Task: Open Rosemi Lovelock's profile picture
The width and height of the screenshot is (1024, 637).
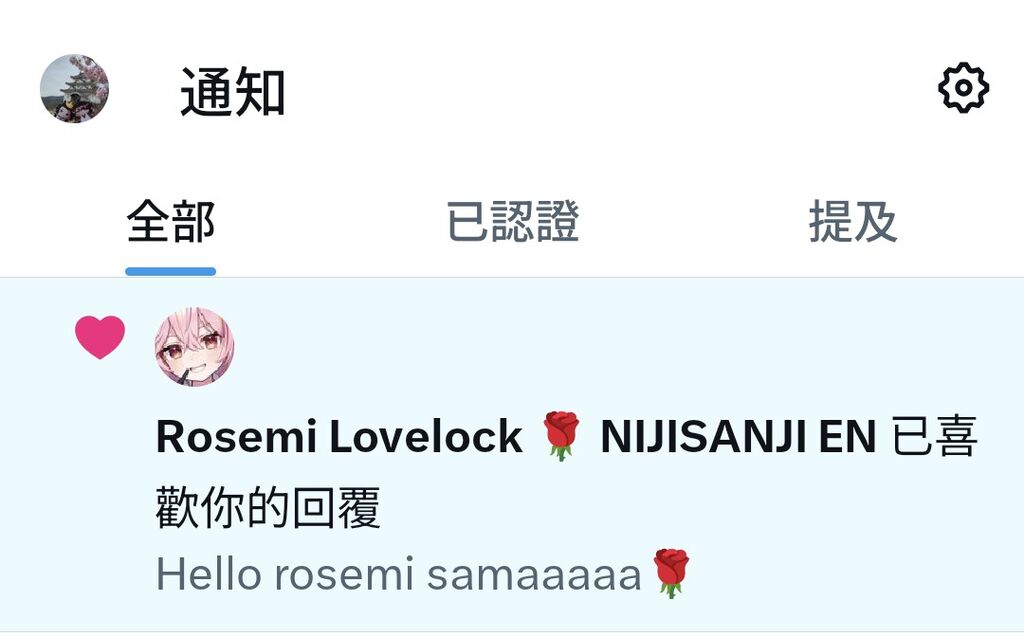Action: coord(195,347)
